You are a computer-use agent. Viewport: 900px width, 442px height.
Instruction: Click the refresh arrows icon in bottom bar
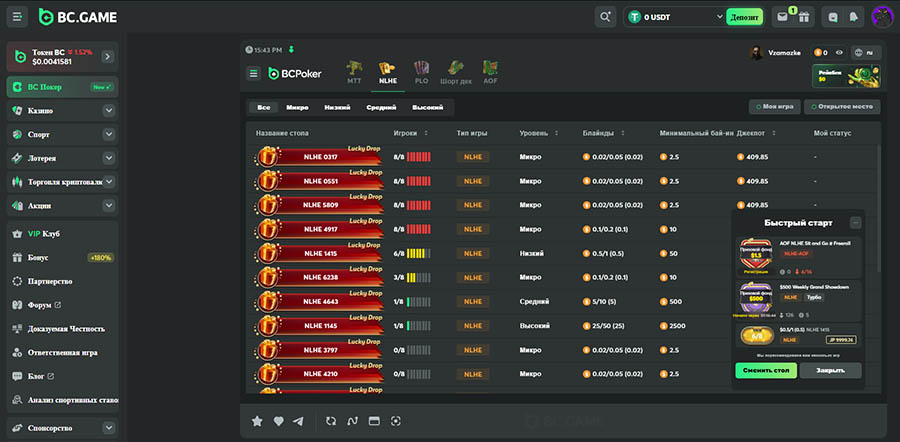point(331,421)
